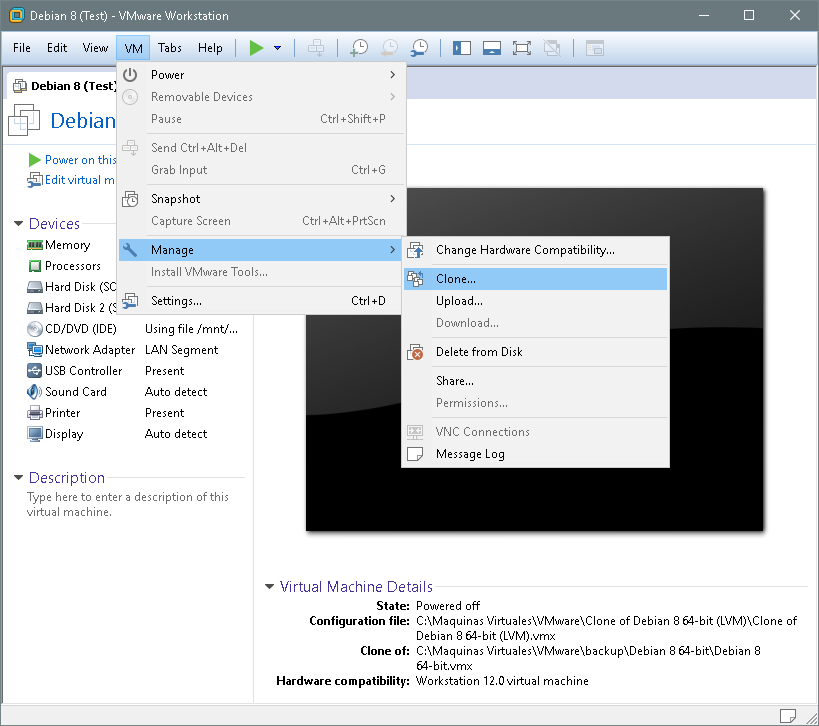Choose Change Hardware Compatibility option

click(535, 250)
